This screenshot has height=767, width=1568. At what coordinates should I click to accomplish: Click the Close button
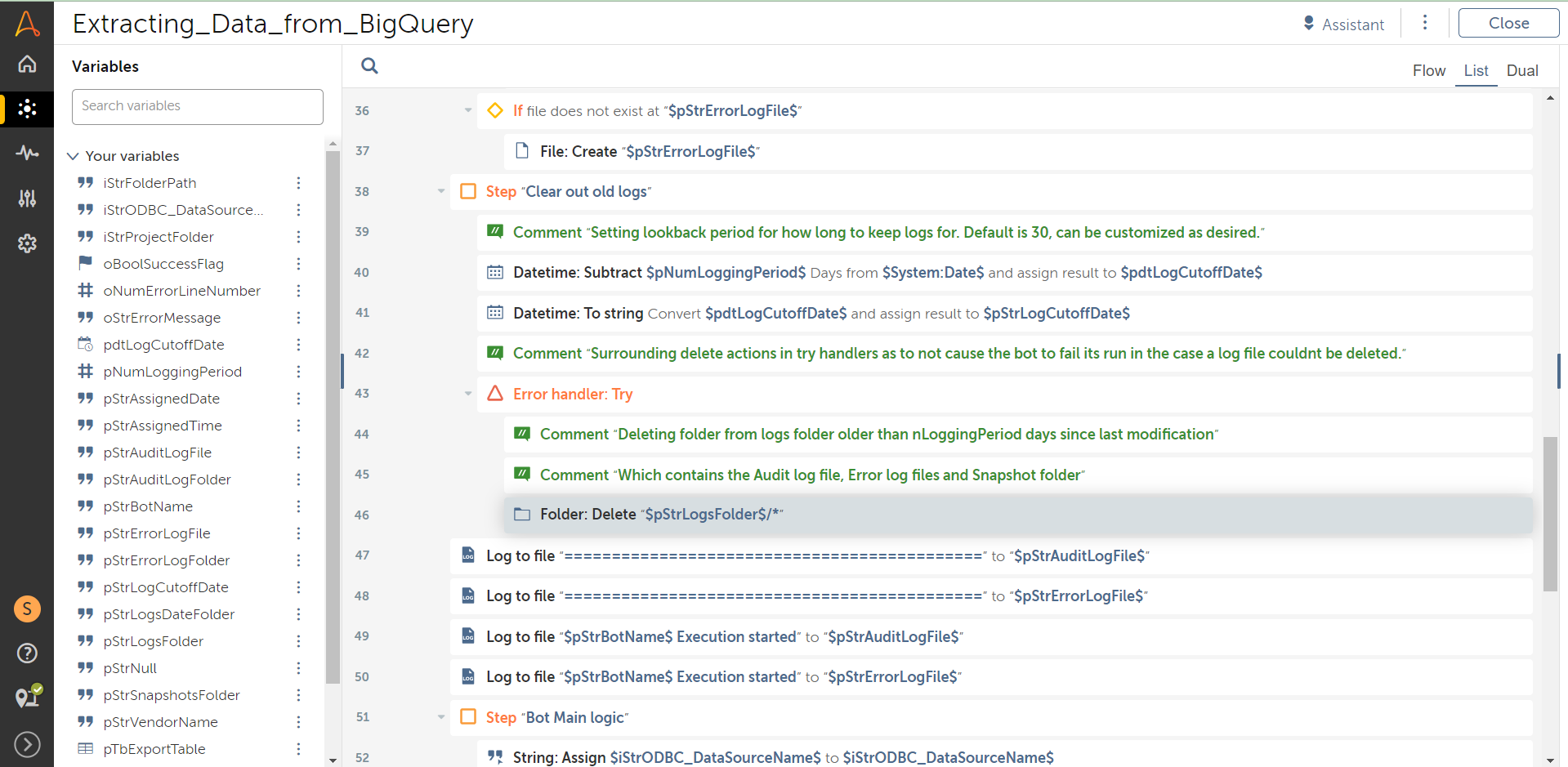pos(1508,24)
